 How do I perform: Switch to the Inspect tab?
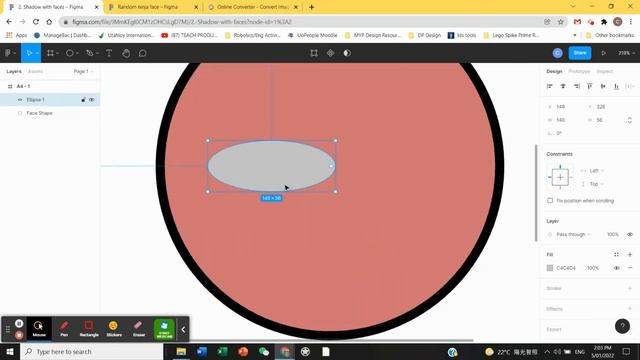[604, 71]
